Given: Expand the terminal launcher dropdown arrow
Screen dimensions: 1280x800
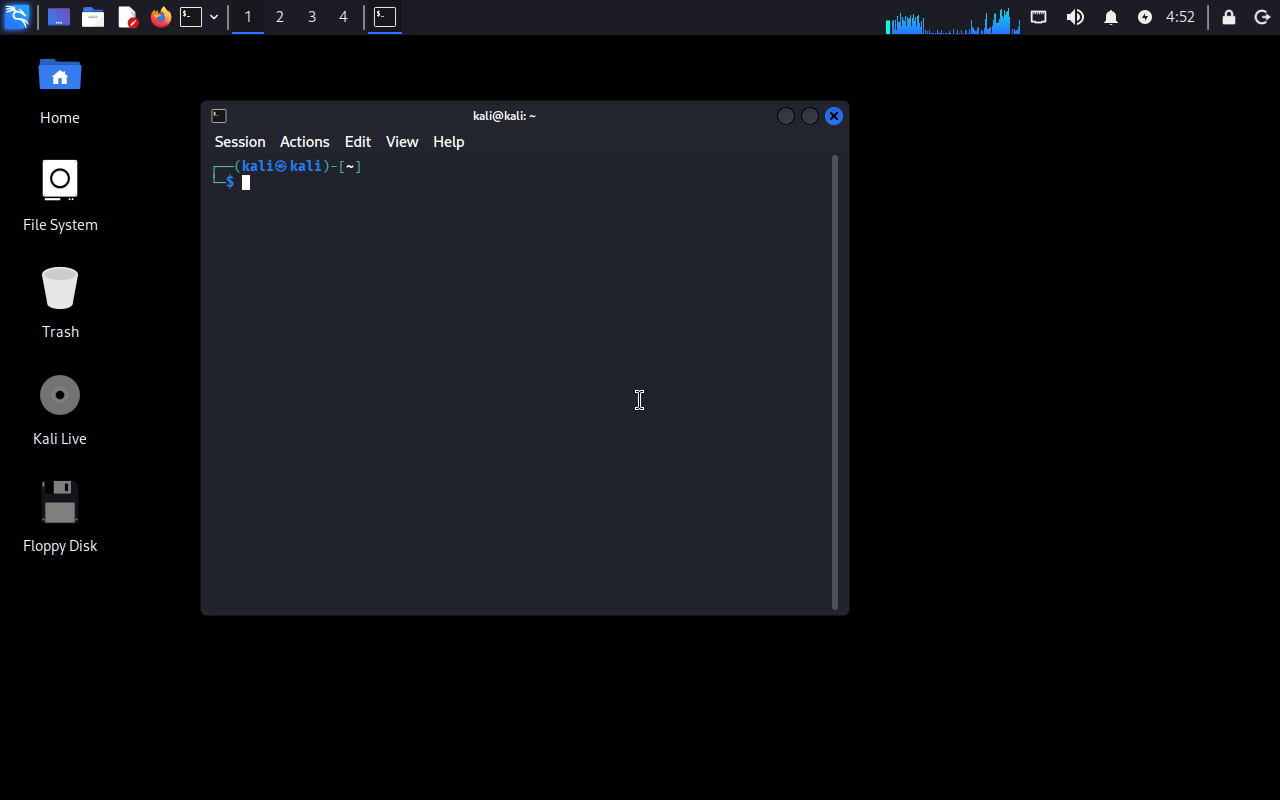Looking at the screenshot, I should [x=214, y=17].
